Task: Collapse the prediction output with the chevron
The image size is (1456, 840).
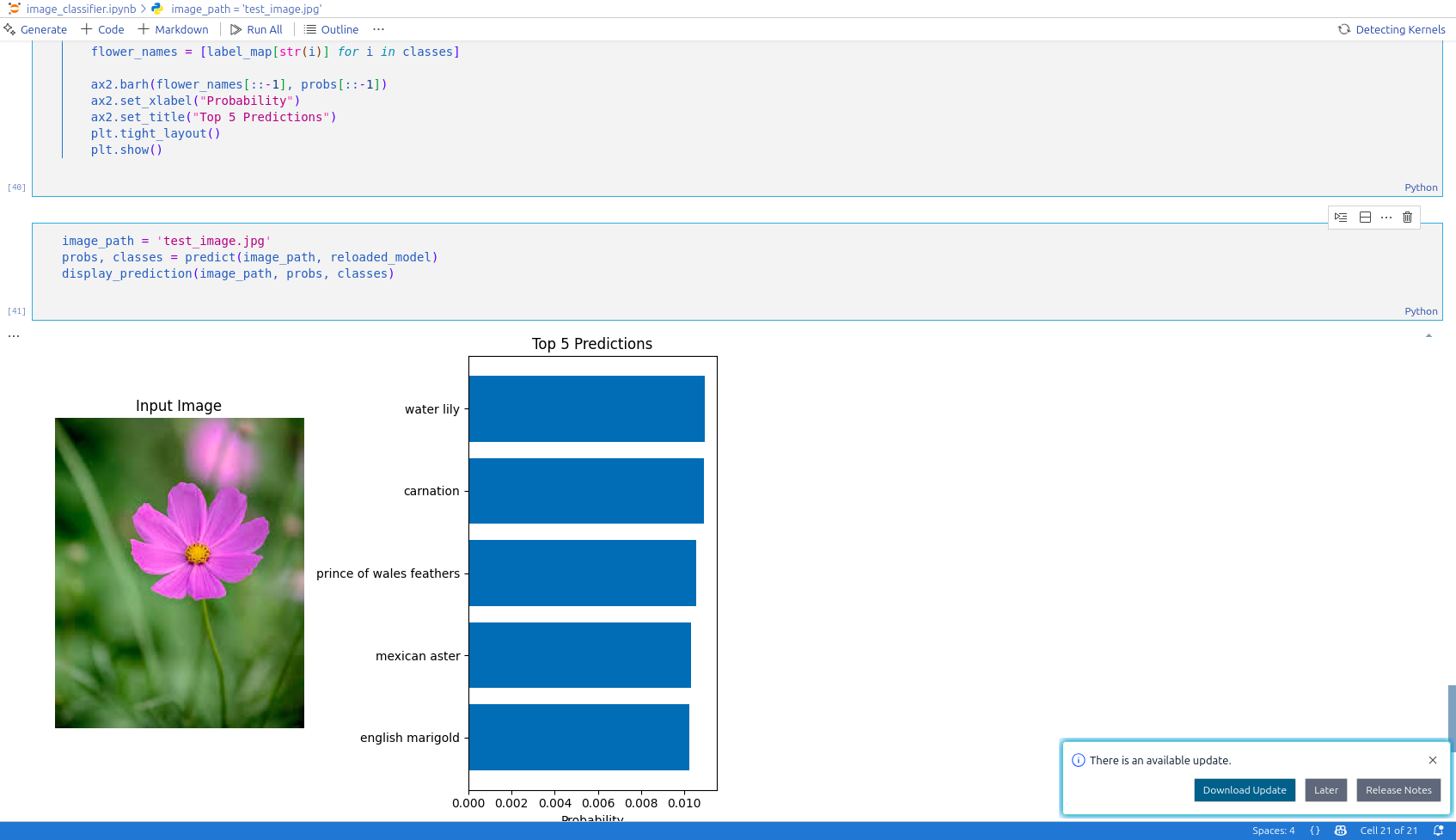Action: 1428,336
